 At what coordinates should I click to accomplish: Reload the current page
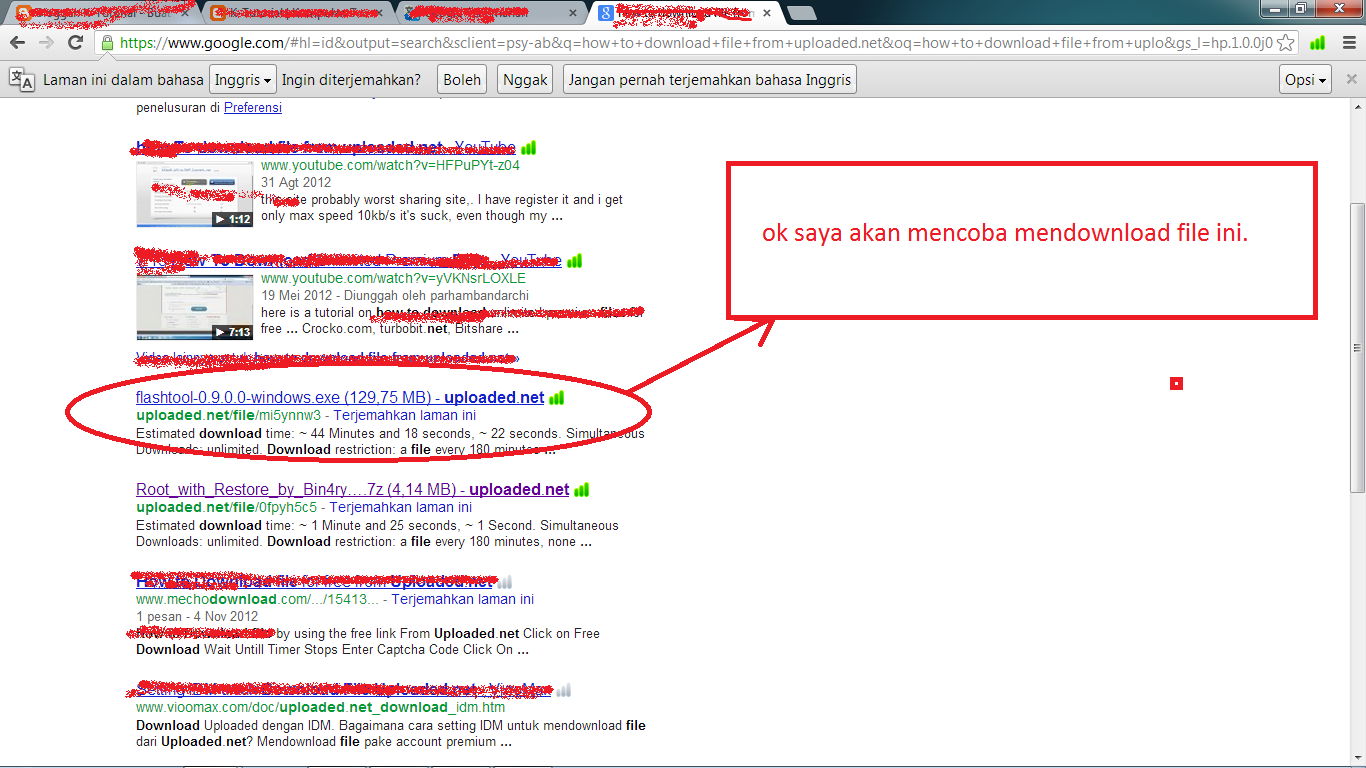point(75,44)
